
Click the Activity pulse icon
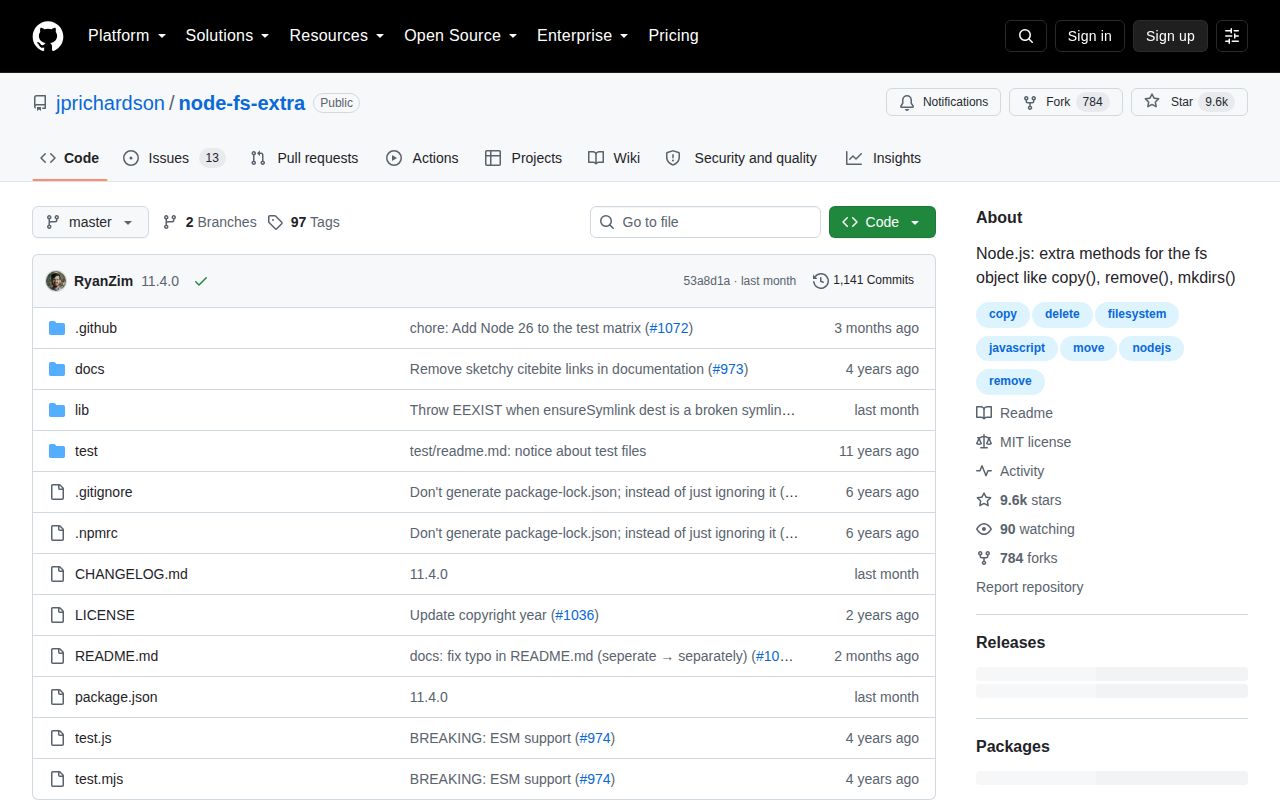point(984,471)
